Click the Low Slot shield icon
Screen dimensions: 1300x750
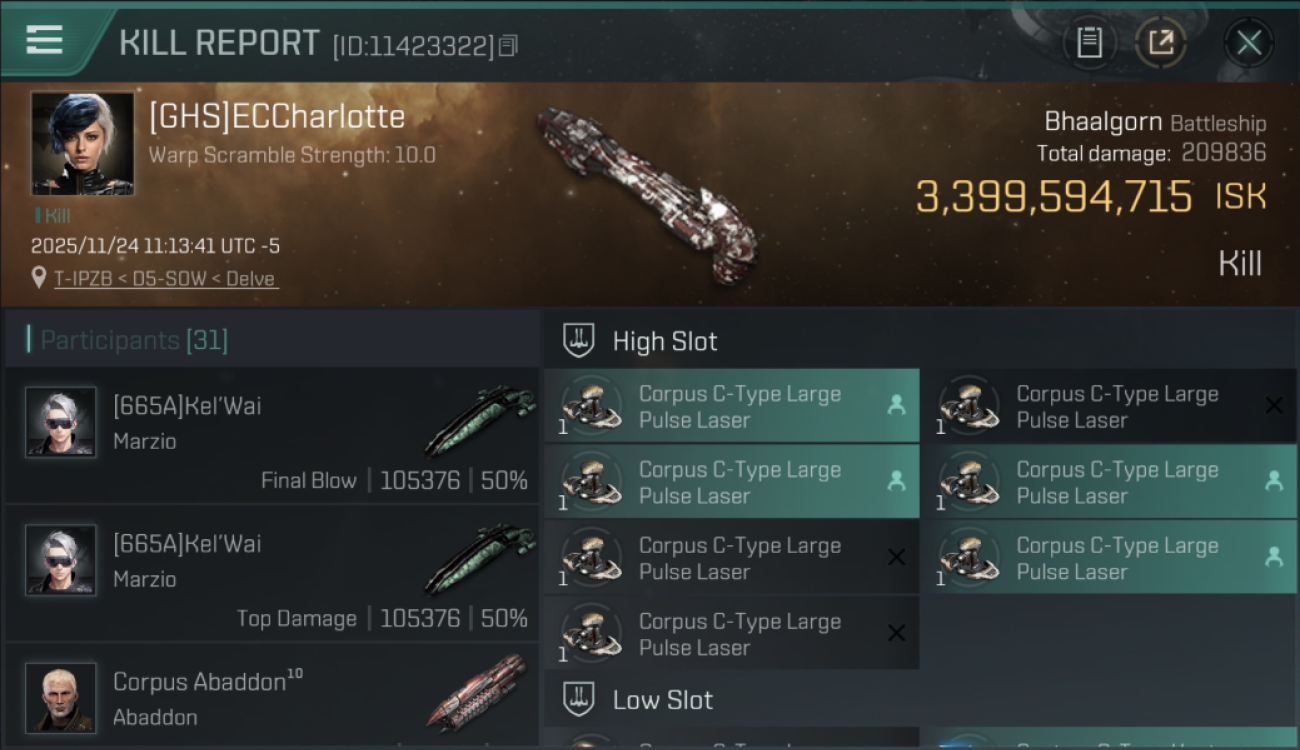pyautogui.click(x=579, y=699)
